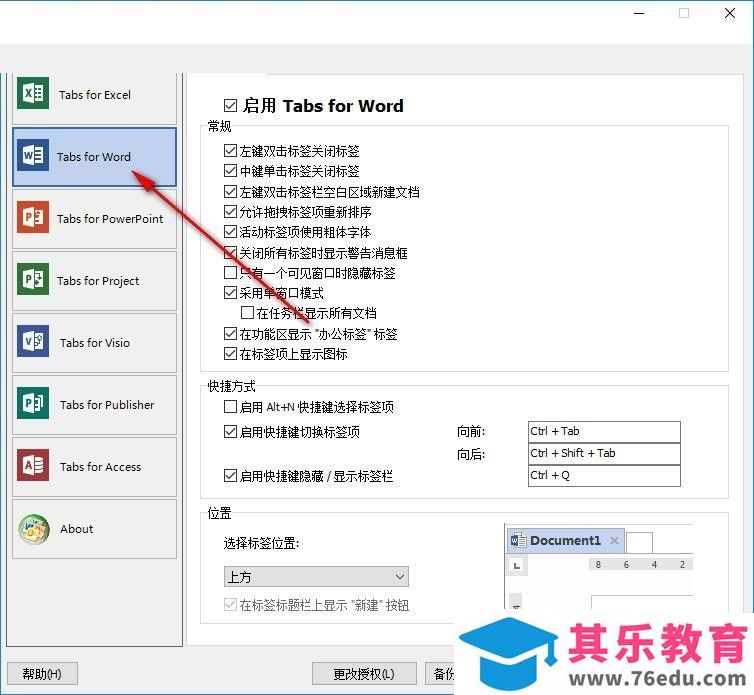This screenshot has width=754, height=695.
Task: Open Tabs for Project settings
Action: pyautogui.click(x=94, y=281)
